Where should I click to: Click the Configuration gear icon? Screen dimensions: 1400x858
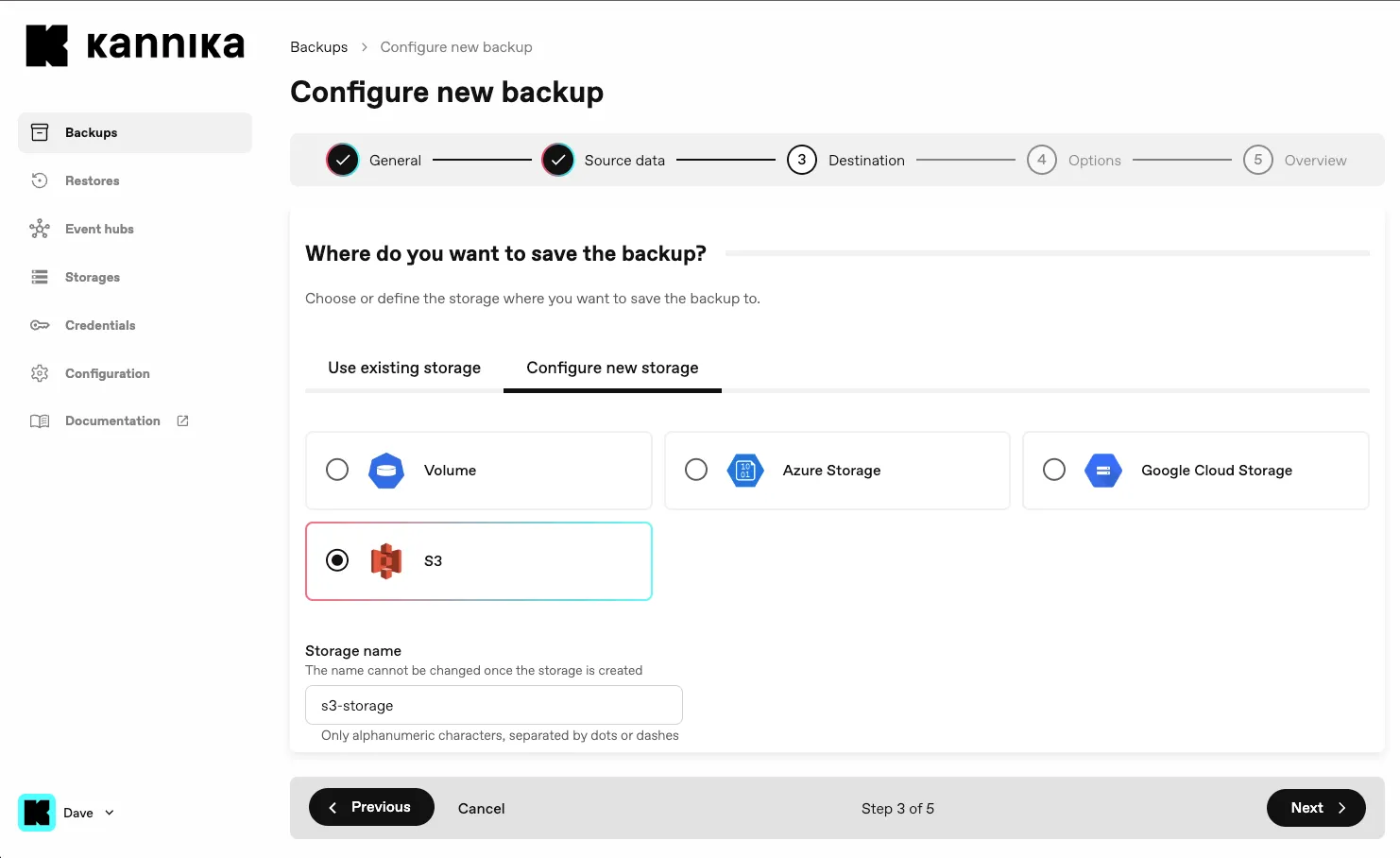(x=39, y=373)
